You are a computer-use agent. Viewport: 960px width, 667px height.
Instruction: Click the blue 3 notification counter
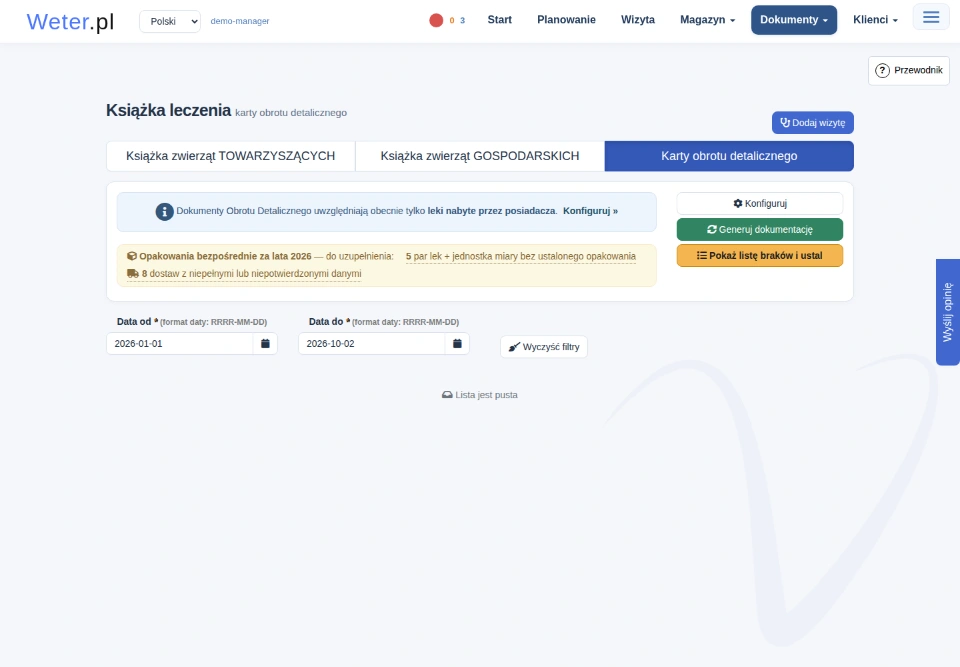pos(462,20)
